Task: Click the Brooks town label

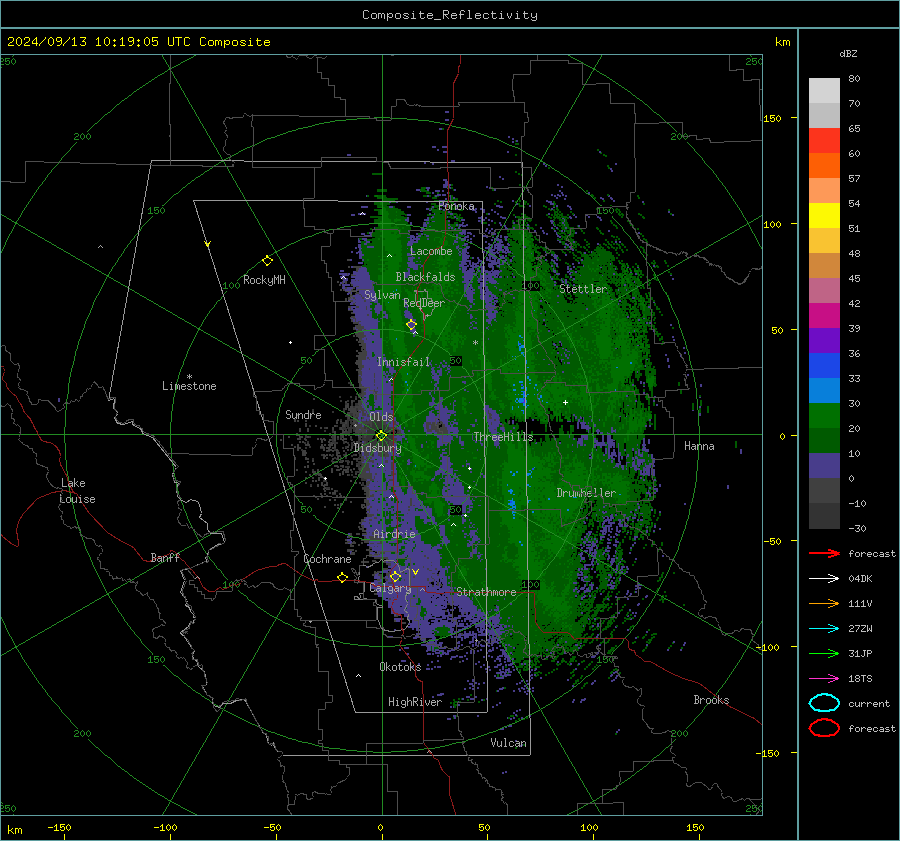Action: point(711,700)
